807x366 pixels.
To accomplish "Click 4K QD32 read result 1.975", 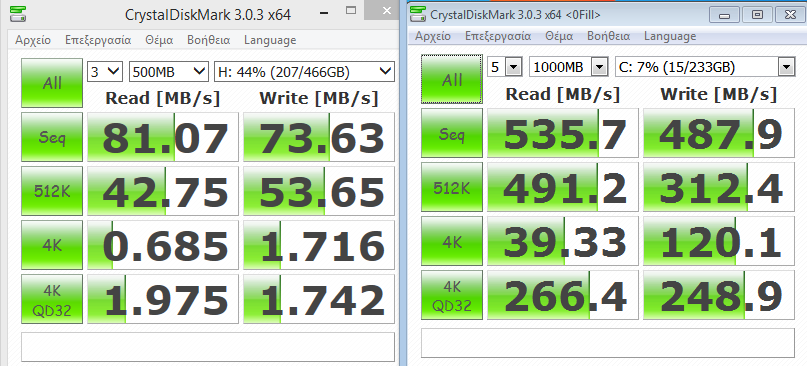I will click(163, 299).
